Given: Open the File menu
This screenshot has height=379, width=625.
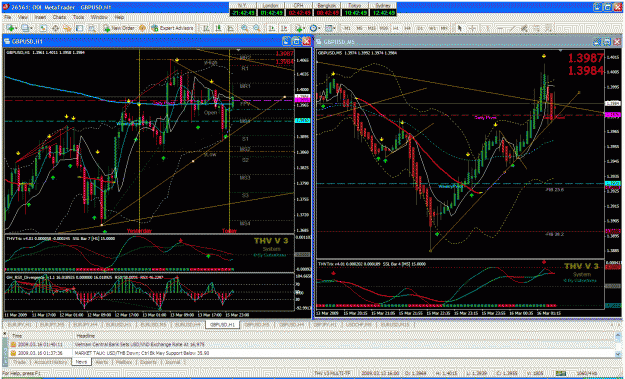Looking at the screenshot, I should coord(7,18).
